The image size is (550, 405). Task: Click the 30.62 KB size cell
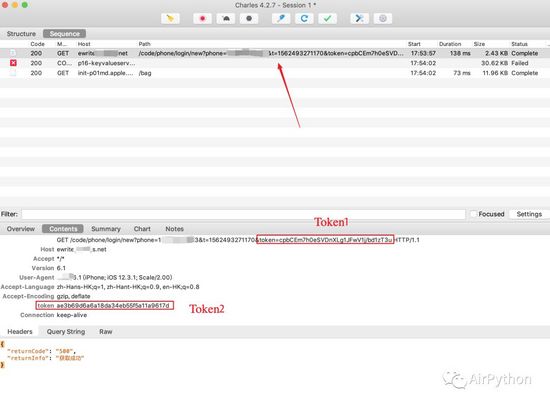[x=494, y=63]
